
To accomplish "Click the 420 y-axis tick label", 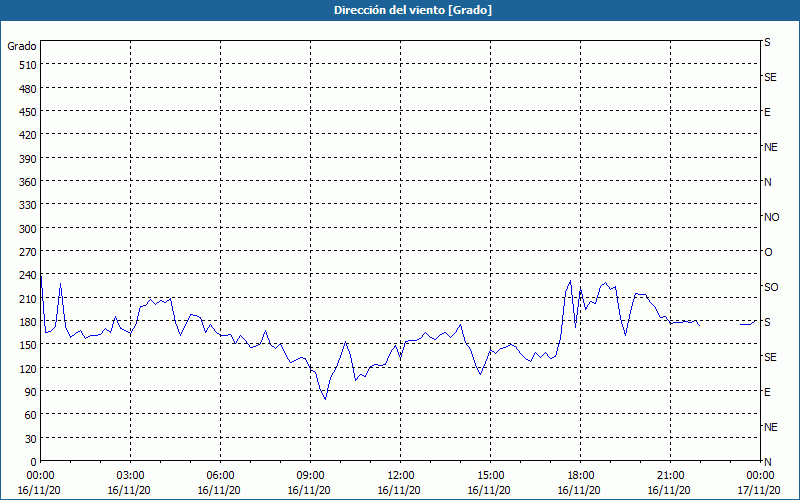I will (x=28, y=135).
